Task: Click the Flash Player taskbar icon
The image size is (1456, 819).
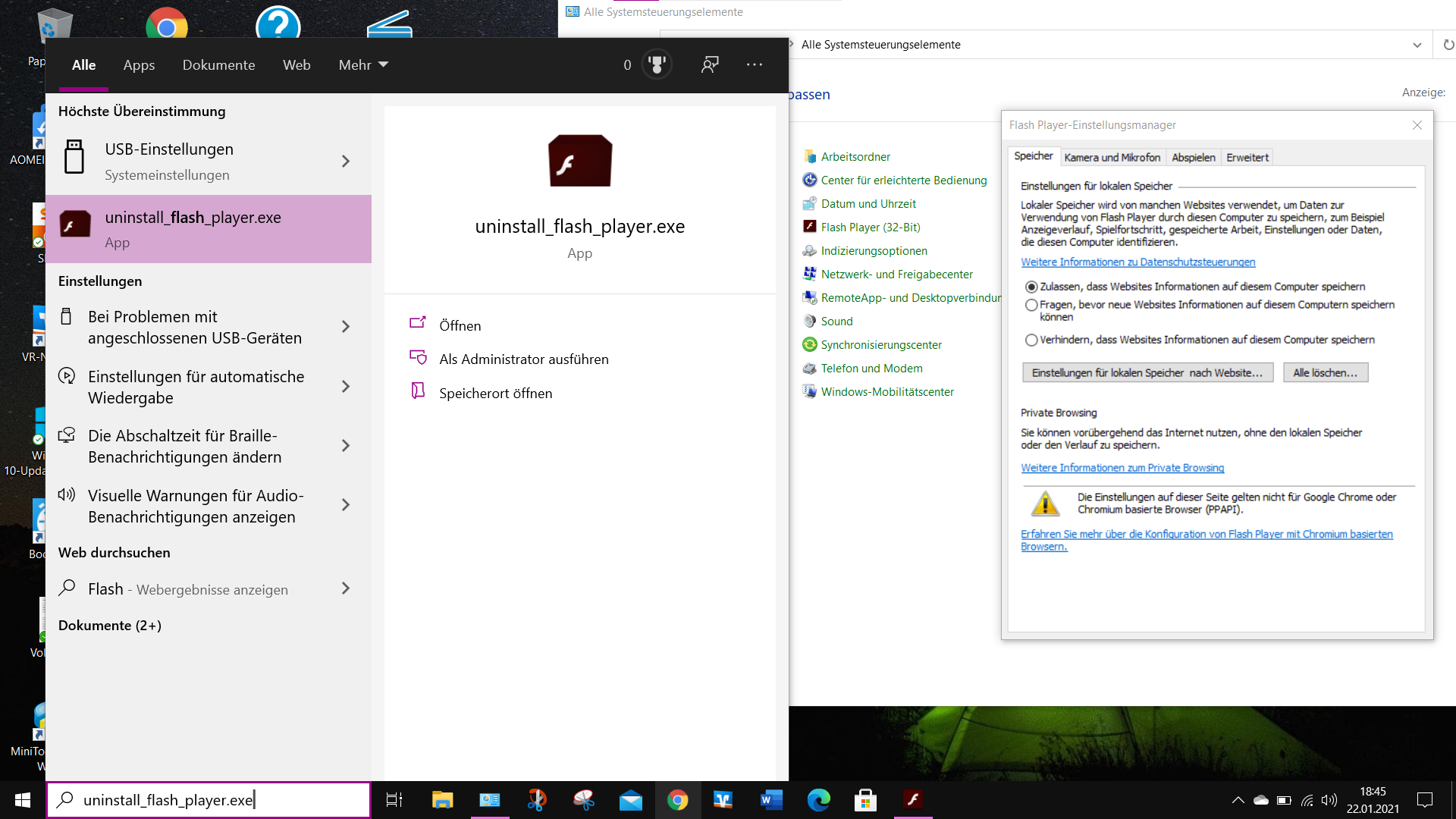Action: pyautogui.click(x=913, y=799)
